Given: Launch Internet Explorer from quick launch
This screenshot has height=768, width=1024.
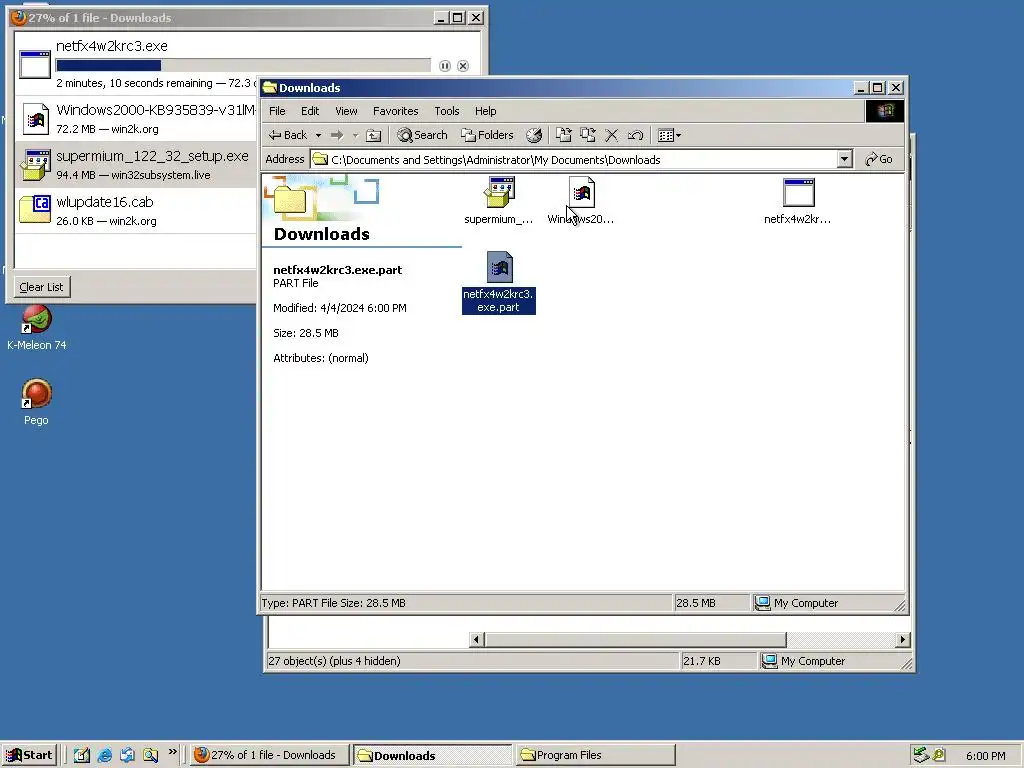Looking at the screenshot, I should (x=104, y=755).
